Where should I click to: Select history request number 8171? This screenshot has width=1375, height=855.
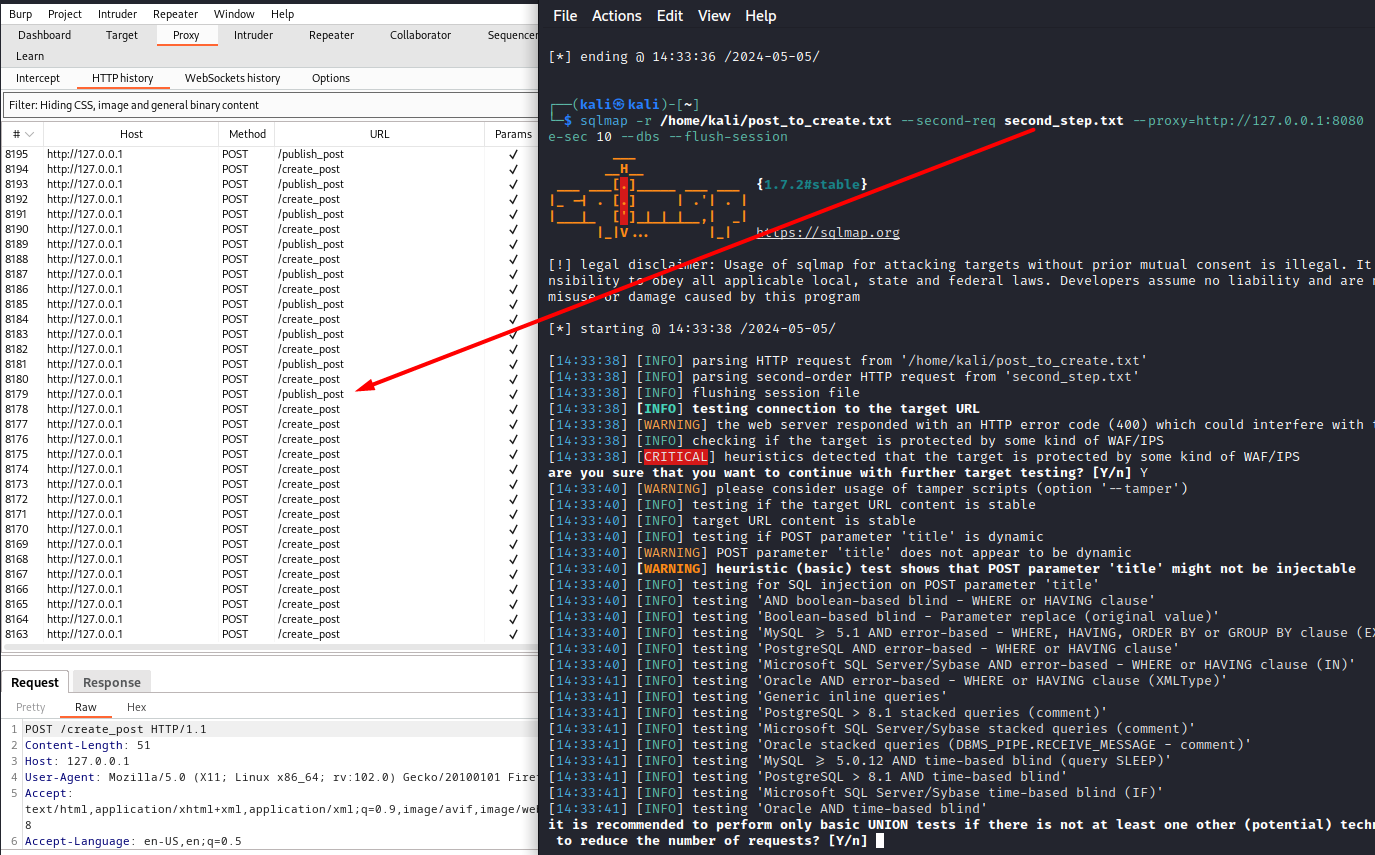point(270,514)
